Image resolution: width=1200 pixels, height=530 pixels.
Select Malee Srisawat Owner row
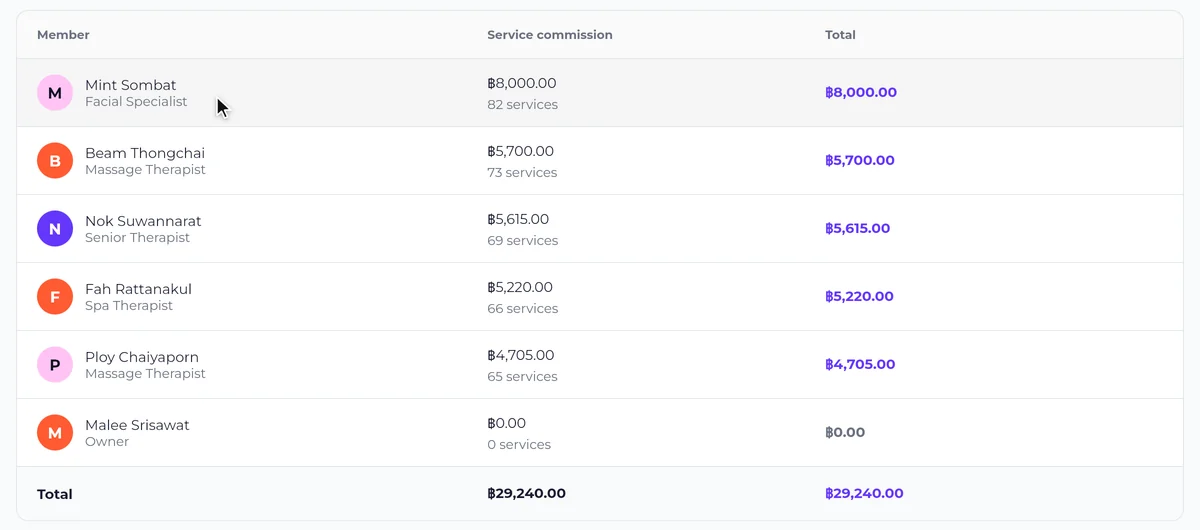point(600,433)
